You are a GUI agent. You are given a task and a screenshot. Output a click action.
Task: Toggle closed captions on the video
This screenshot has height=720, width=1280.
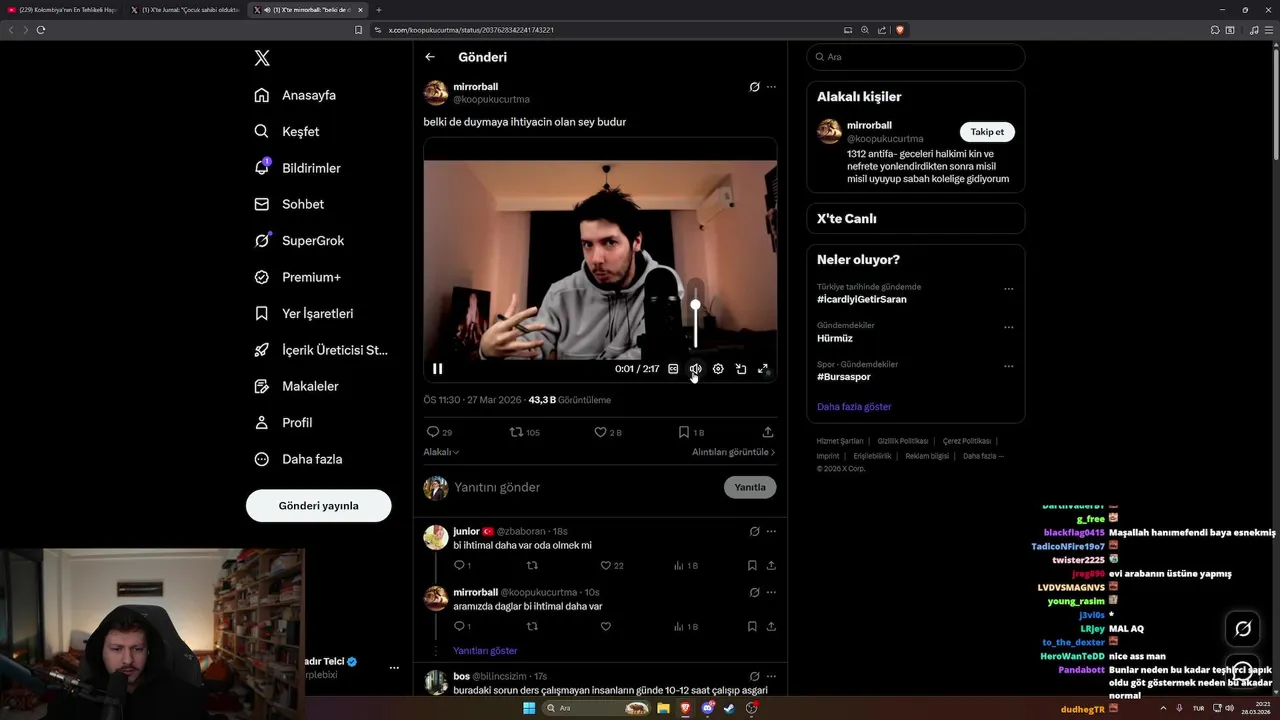(x=673, y=369)
